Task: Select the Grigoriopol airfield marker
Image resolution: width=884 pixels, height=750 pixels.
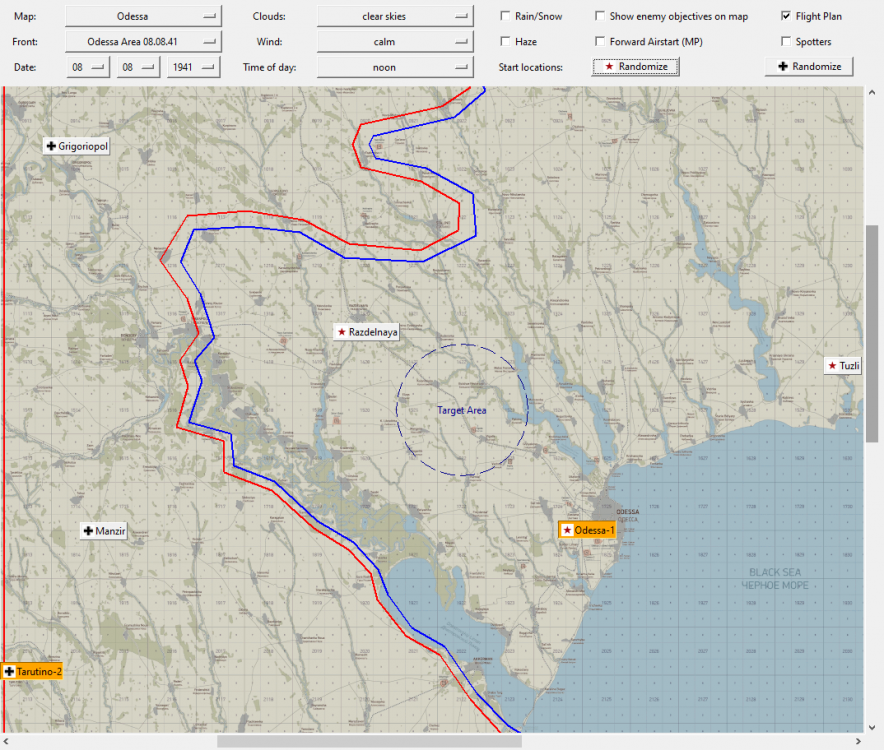Action: (x=77, y=146)
